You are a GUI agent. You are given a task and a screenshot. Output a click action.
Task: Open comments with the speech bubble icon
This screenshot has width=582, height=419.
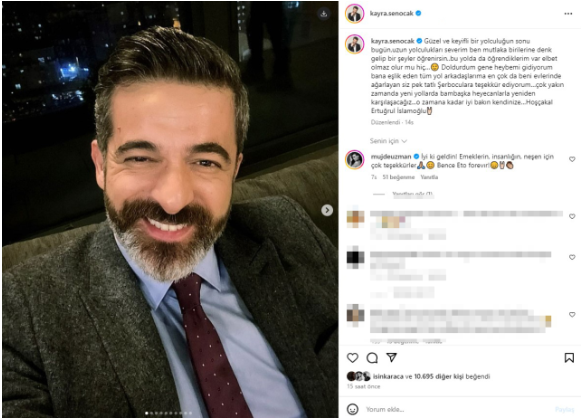[x=372, y=358]
